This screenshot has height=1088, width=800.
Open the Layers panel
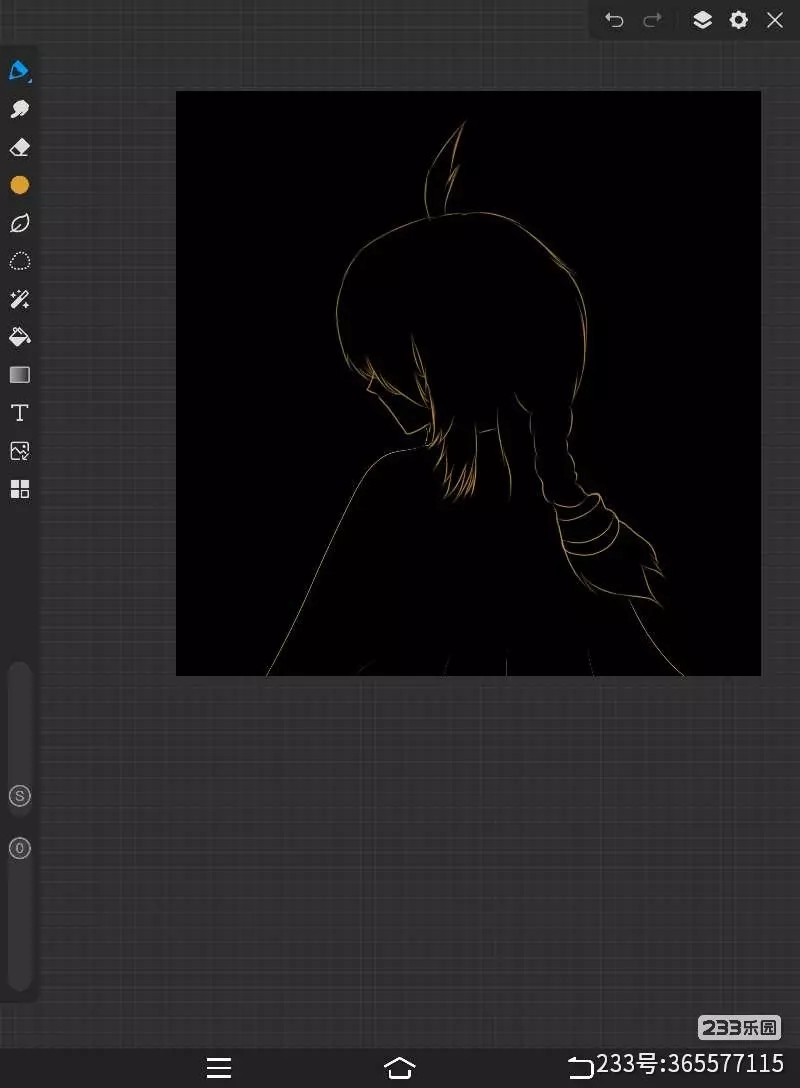tap(702, 20)
